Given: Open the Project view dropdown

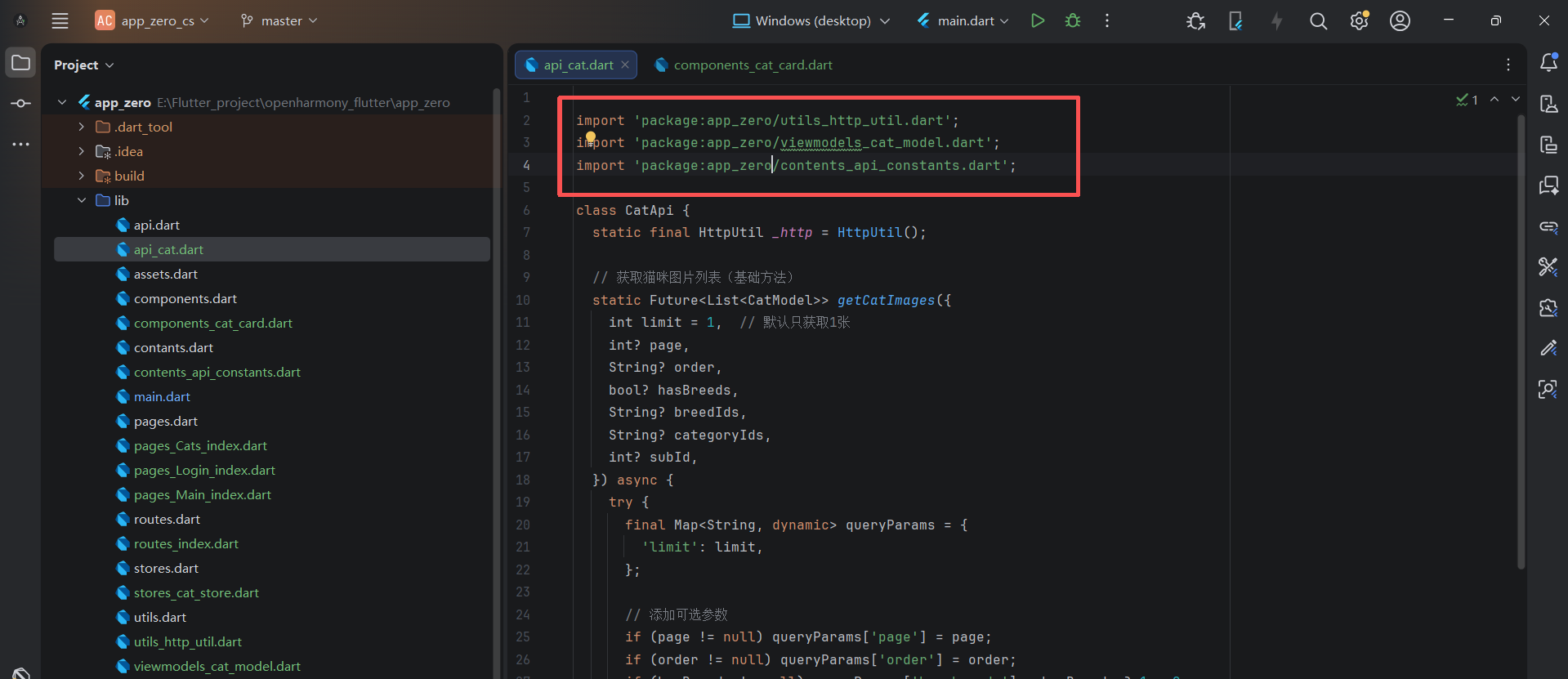Looking at the screenshot, I should click(x=83, y=65).
